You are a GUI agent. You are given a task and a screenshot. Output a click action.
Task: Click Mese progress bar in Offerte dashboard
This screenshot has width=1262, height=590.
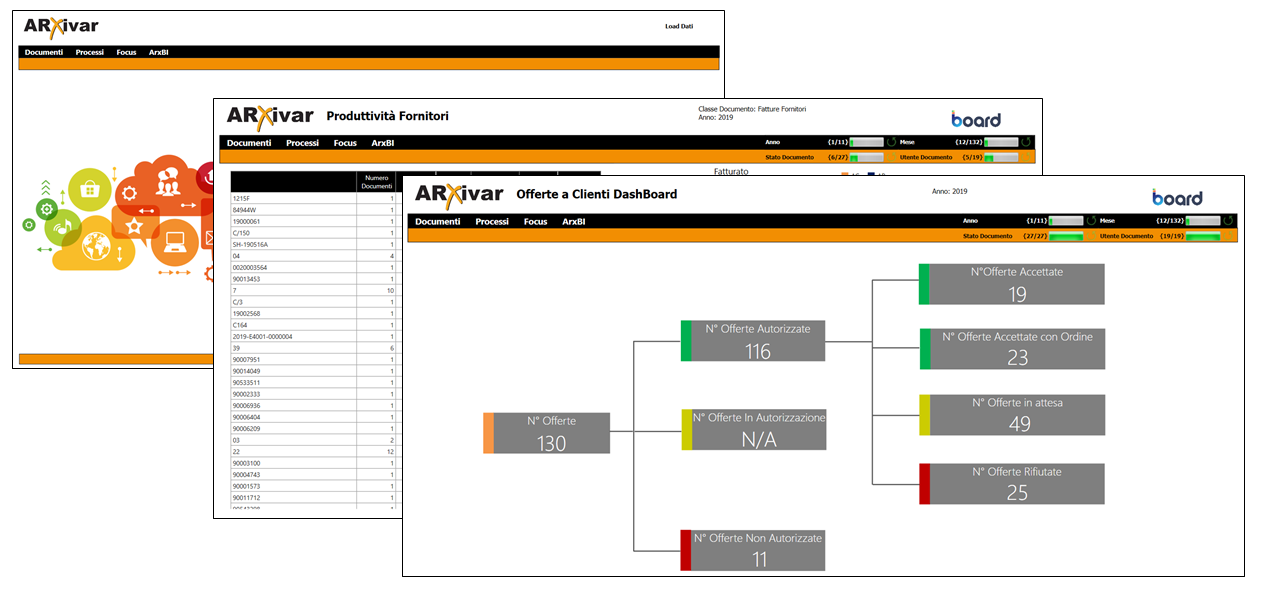click(x=1203, y=221)
